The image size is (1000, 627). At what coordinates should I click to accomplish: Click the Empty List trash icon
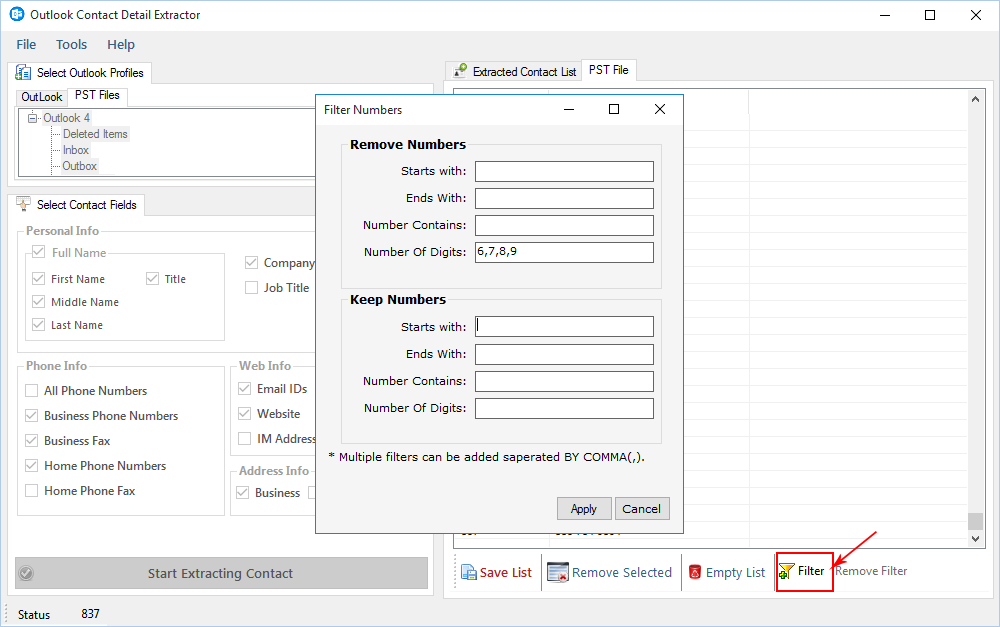point(695,572)
